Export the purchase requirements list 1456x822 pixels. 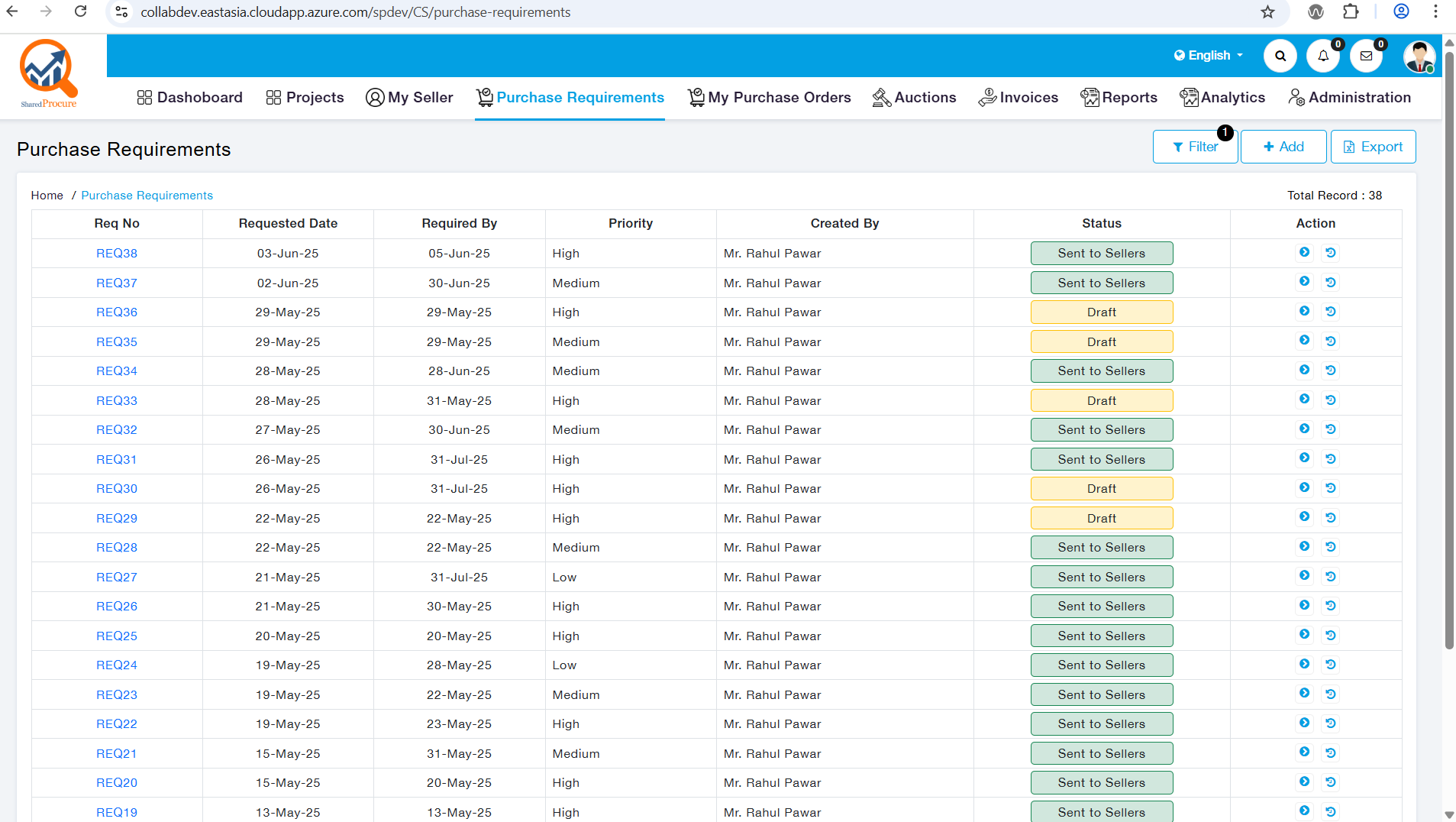[1373, 147]
